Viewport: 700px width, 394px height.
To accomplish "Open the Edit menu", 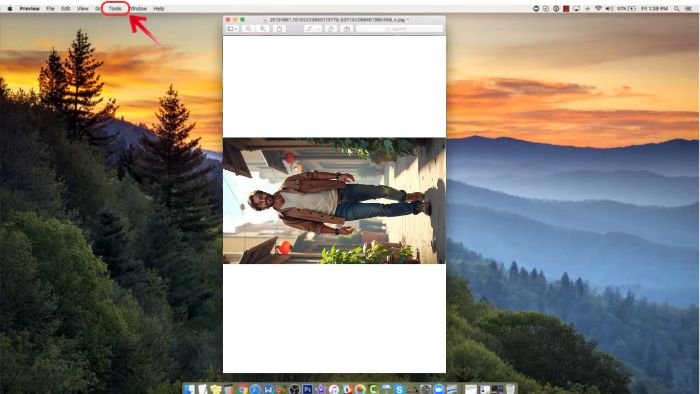I will (x=66, y=8).
